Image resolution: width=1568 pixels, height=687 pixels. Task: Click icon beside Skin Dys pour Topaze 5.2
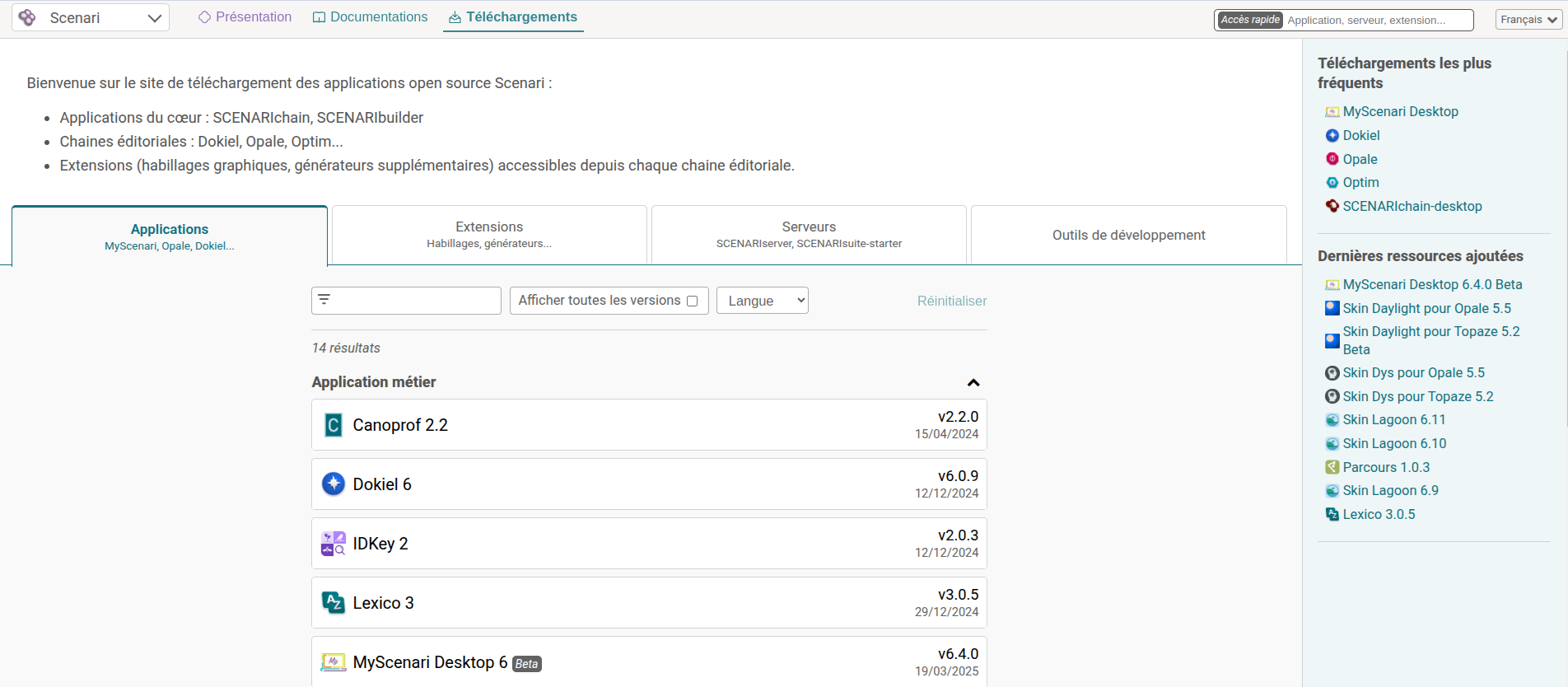(1332, 396)
